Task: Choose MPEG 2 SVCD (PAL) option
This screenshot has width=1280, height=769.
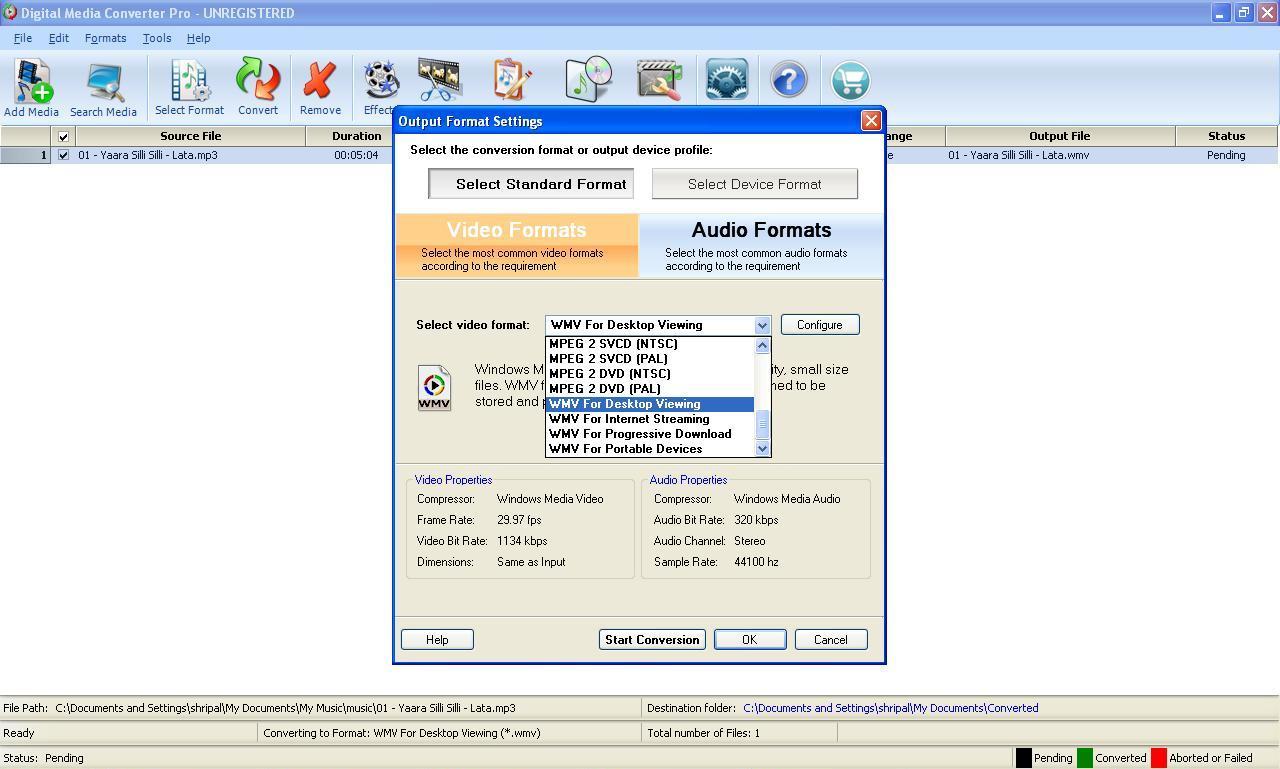Action: tap(650, 359)
